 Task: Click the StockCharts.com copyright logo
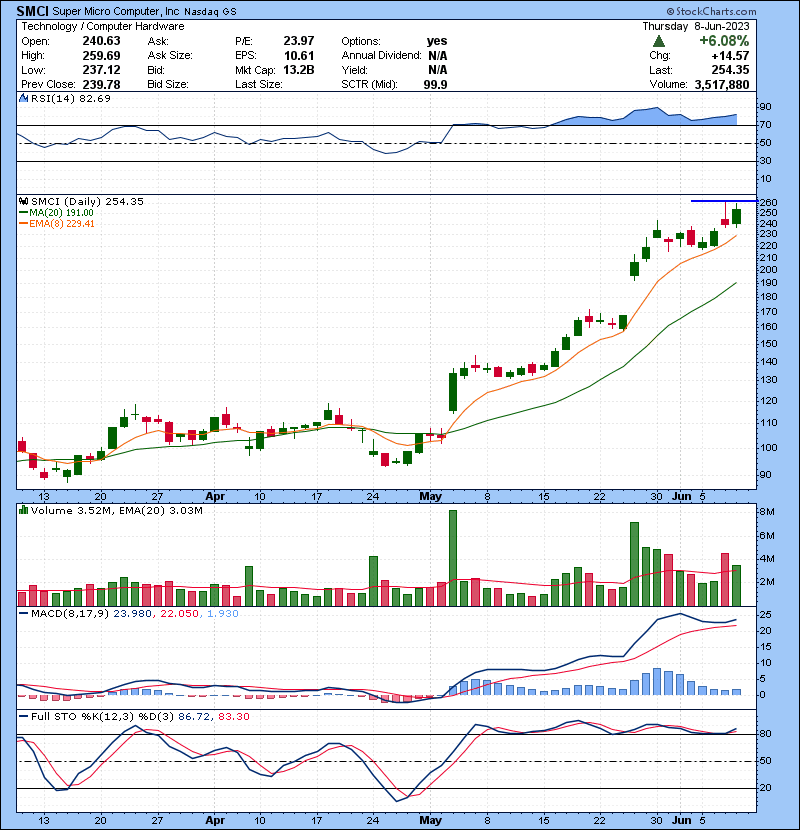[x=712, y=11]
